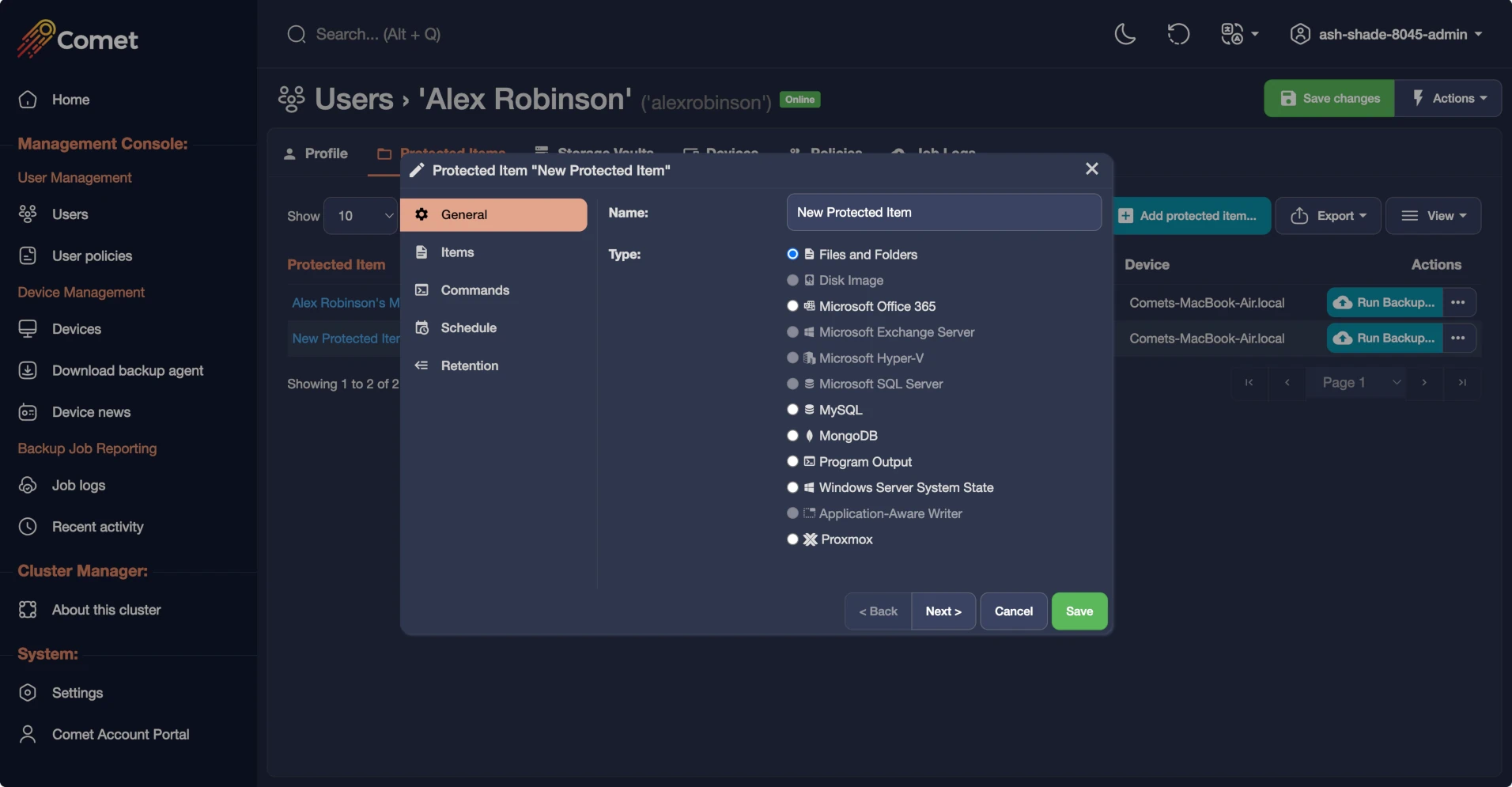The height and width of the screenshot is (787, 1512).
Task: Select Microsoft Exchange Server type
Action: 792,332
